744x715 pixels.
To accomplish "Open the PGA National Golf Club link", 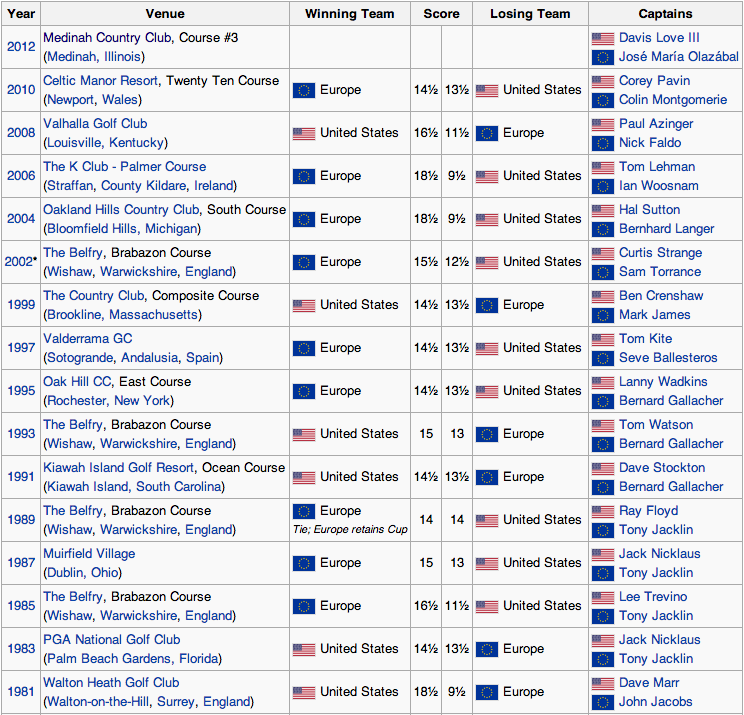I will 112,640.
